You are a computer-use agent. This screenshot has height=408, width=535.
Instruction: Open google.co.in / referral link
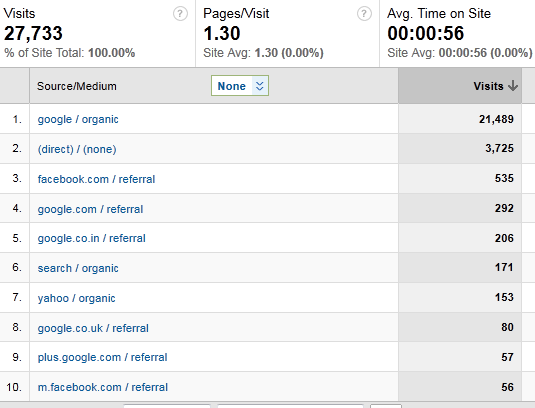tap(91, 238)
